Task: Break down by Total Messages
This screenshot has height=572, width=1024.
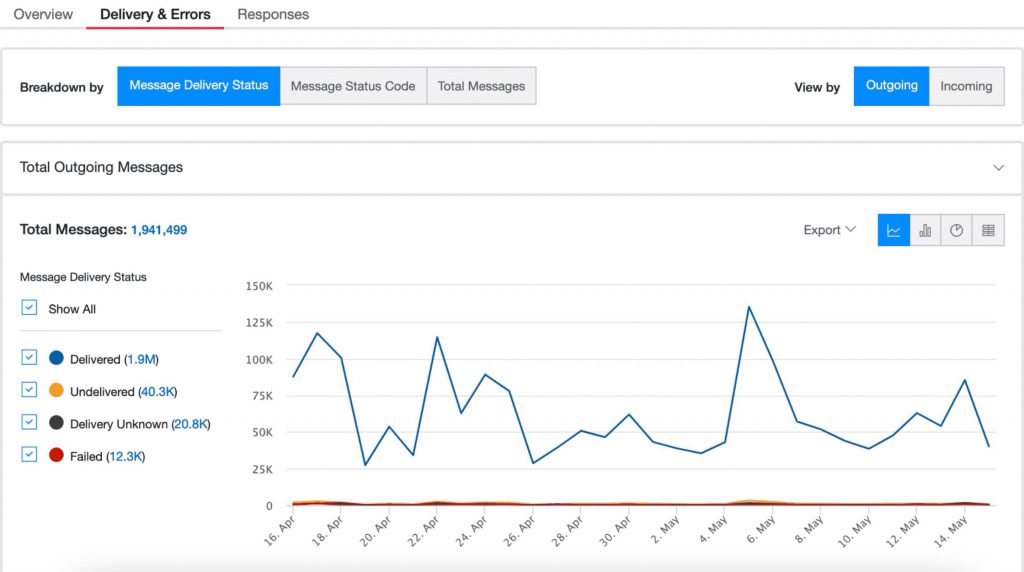Action: pos(481,86)
